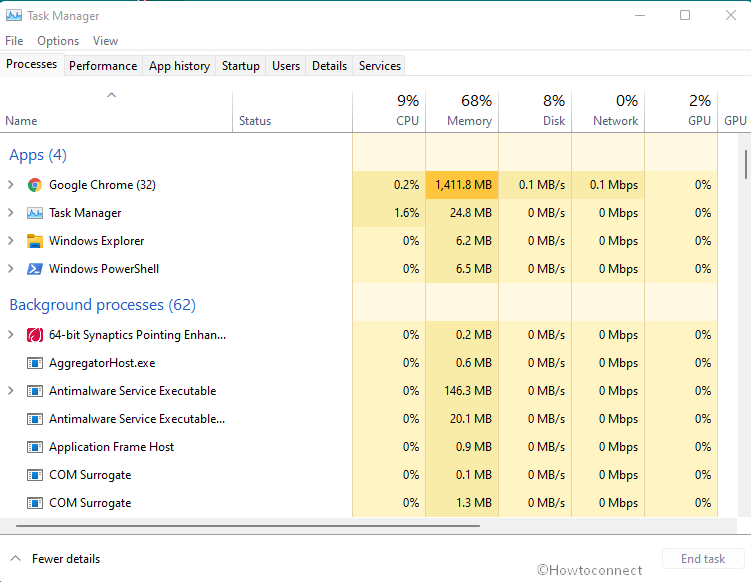Click the Apps (4) group heading
The width and height of the screenshot is (751, 582).
(x=38, y=155)
